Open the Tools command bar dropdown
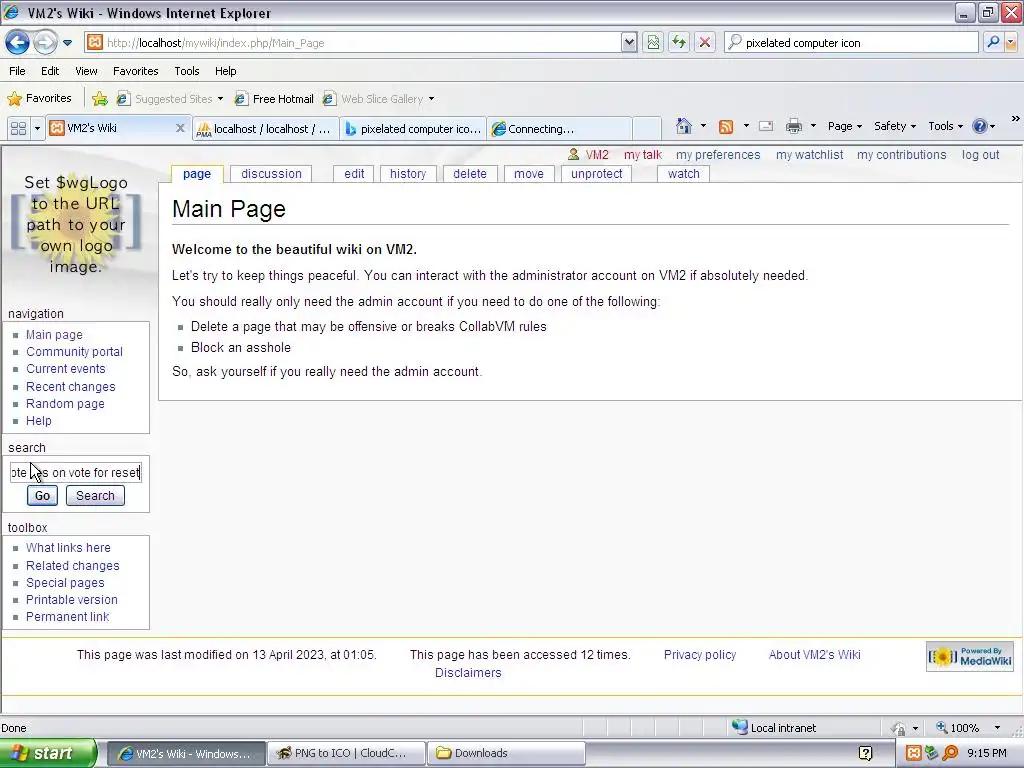This screenshot has width=1024, height=768. click(945, 126)
